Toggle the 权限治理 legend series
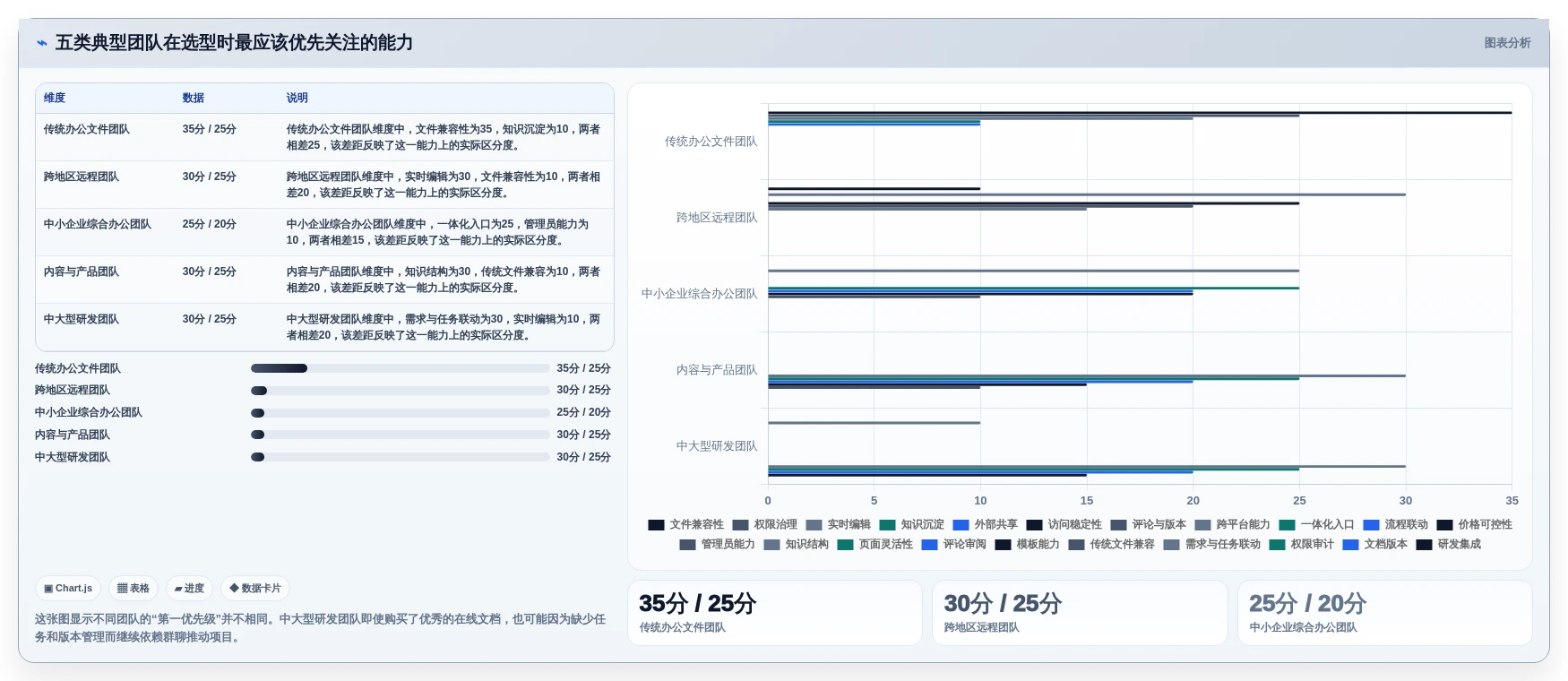Viewport: 1568px width, 681px height. pyautogui.click(x=764, y=525)
